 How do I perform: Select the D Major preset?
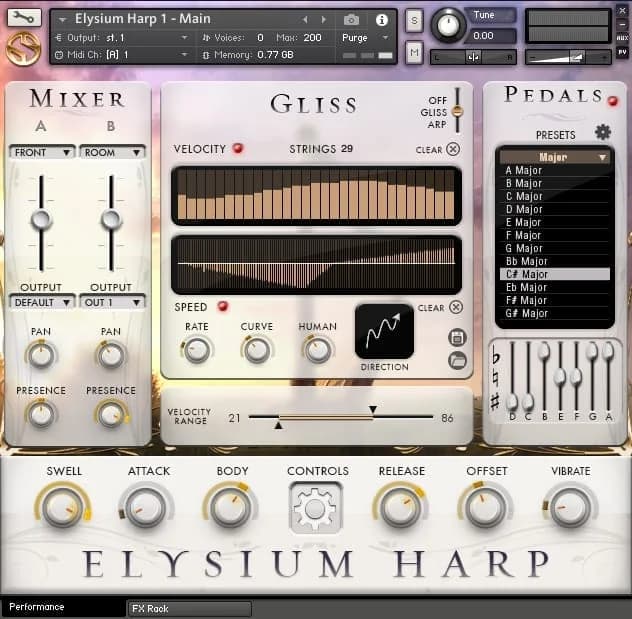coord(555,210)
